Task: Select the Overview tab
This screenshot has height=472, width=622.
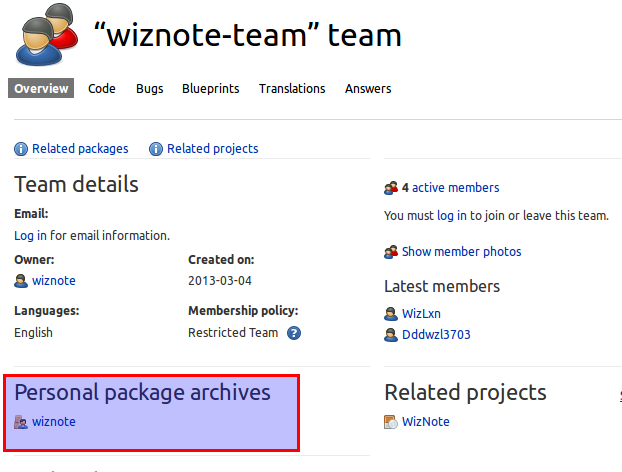Action: pyautogui.click(x=41, y=89)
